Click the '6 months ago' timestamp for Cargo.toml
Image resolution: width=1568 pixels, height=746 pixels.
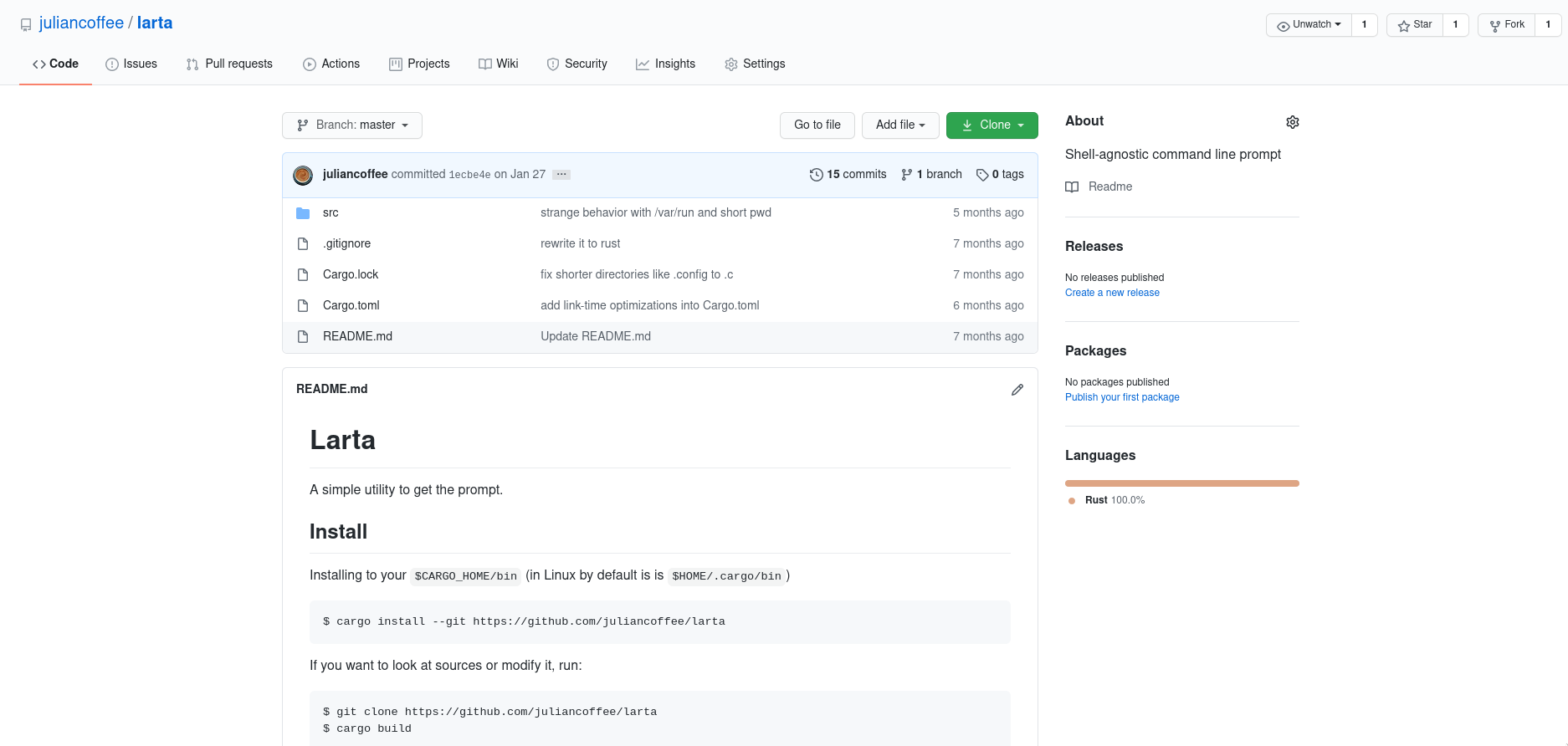coord(988,305)
